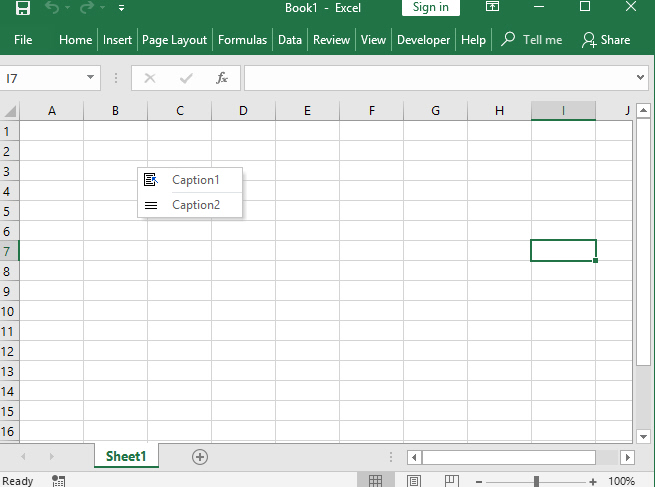655x487 pixels.
Task: Select Normal view in status bar
Action: coord(375,481)
